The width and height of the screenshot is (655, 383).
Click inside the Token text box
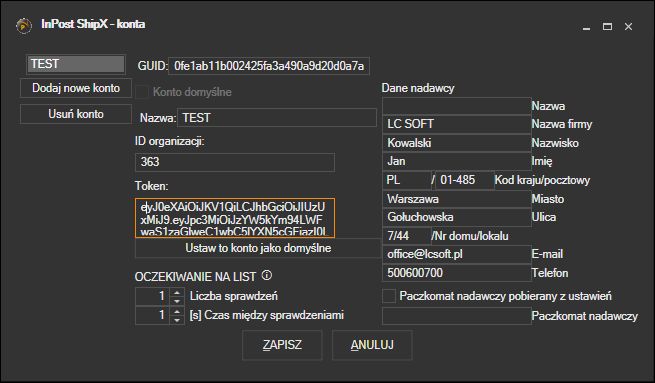pos(235,218)
